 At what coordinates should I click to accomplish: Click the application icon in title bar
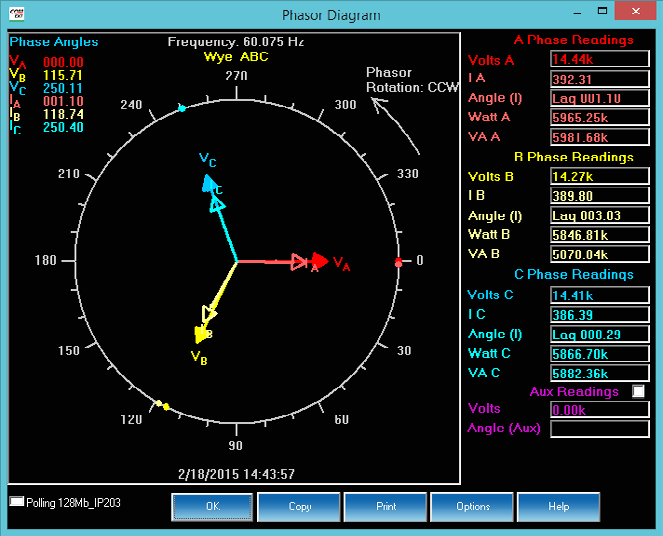click(17, 14)
